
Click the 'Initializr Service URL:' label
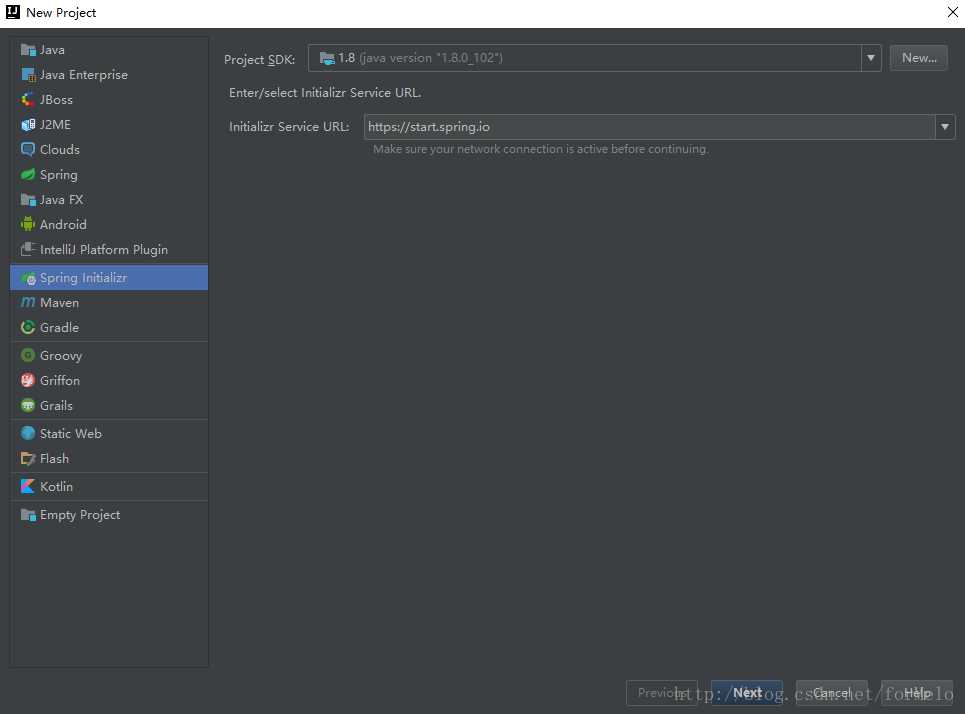[x=289, y=127]
